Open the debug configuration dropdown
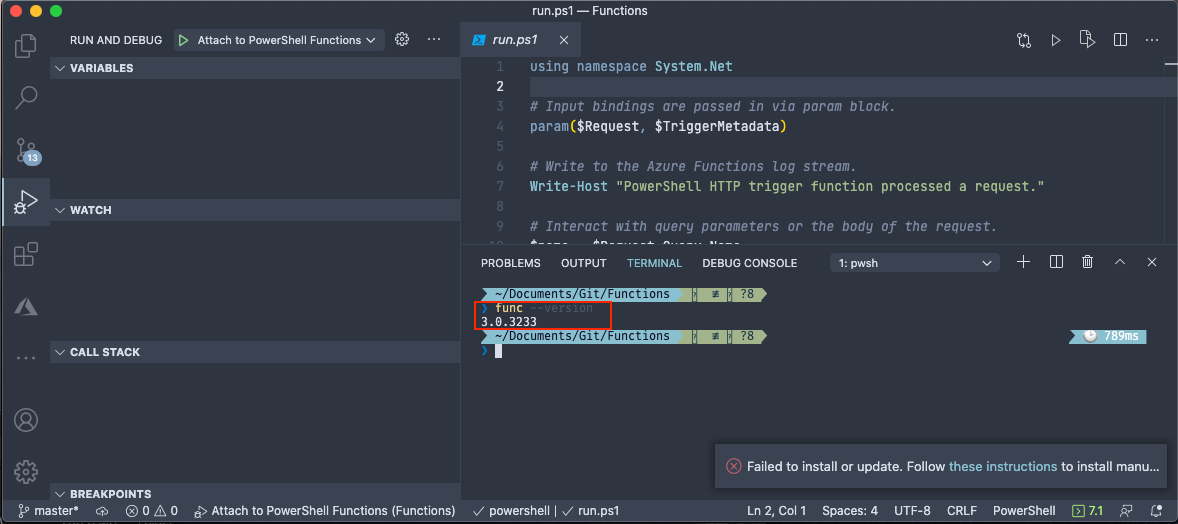Viewport: 1178px width, 524px height. pyautogui.click(x=279, y=40)
